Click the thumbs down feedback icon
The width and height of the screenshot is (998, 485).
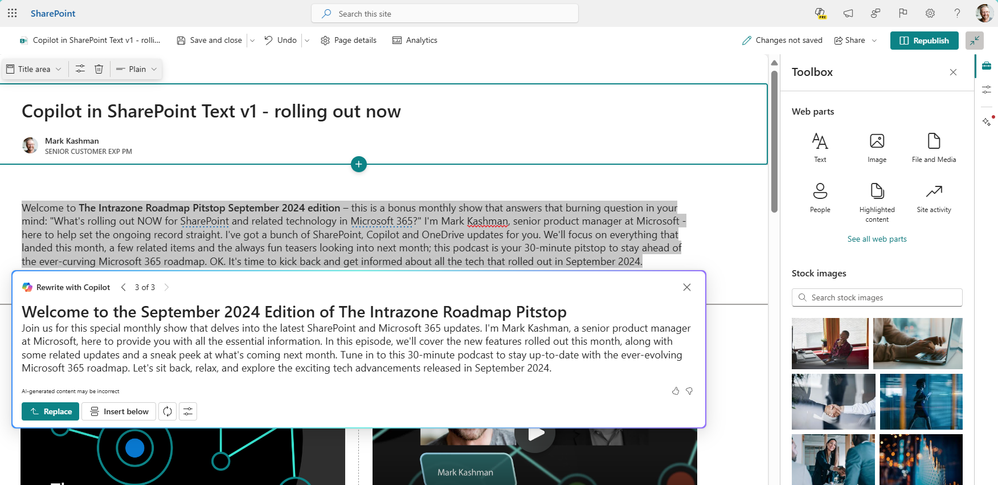coord(689,391)
